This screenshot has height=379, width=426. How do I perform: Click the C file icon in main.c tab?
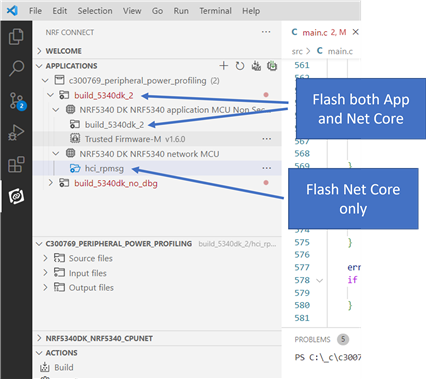click(294, 32)
